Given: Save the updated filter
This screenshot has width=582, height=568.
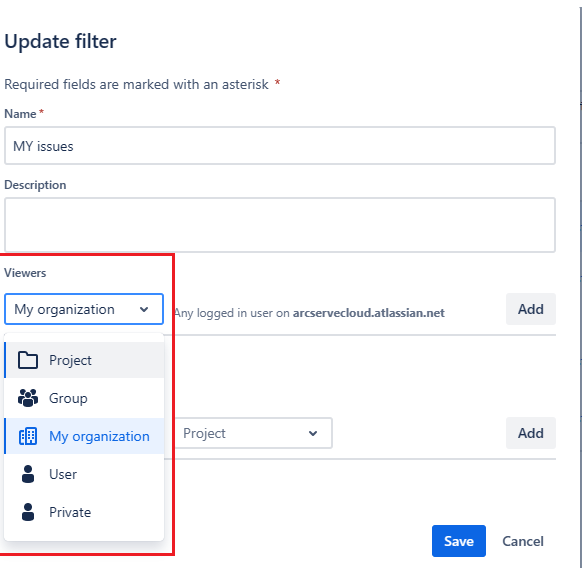Looking at the screenshot, I should (459, 541).
